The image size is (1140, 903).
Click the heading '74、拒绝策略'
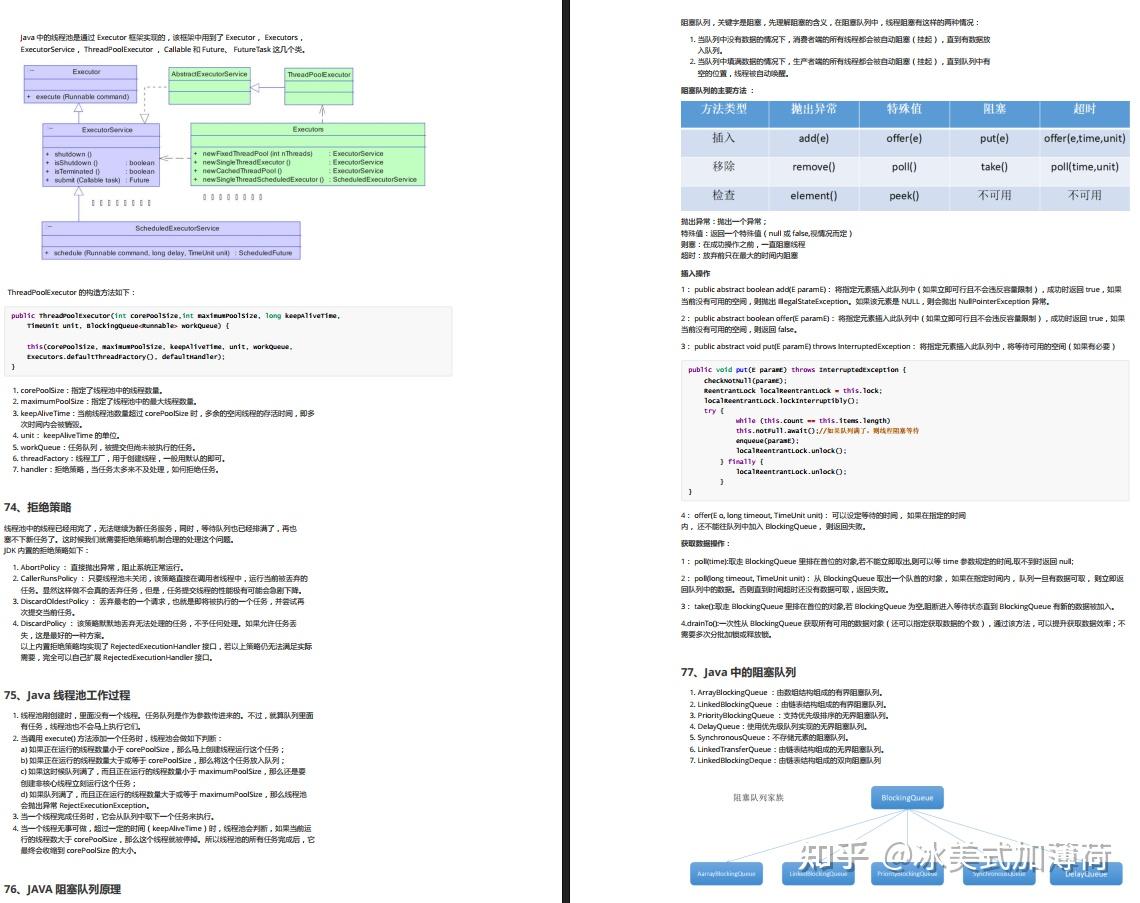click(38, 507)
